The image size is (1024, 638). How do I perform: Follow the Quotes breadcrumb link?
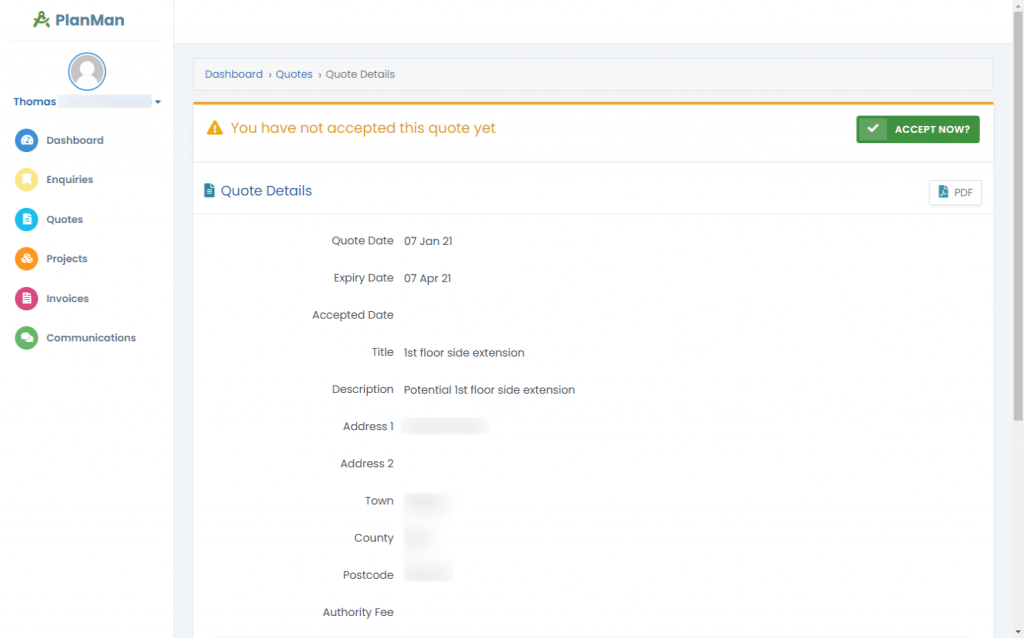pyautogui.click(x=294, y=74)
